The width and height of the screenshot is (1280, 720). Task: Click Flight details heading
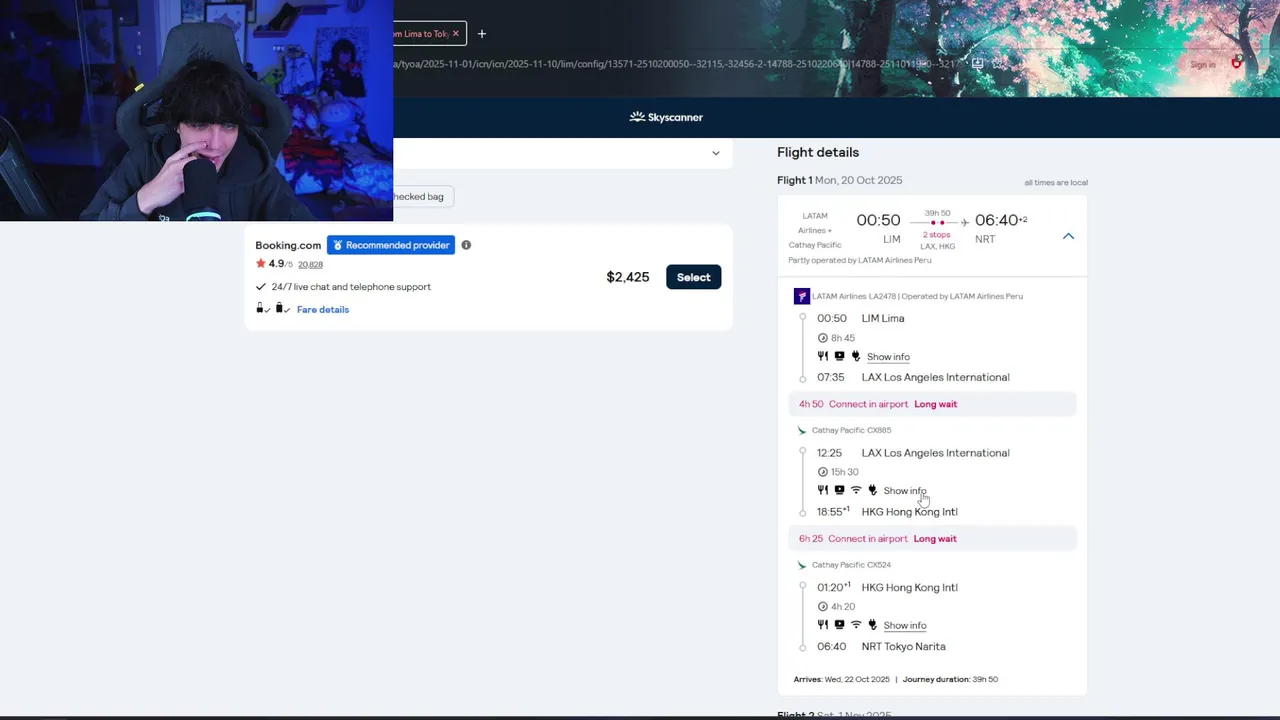click(818, 152)
